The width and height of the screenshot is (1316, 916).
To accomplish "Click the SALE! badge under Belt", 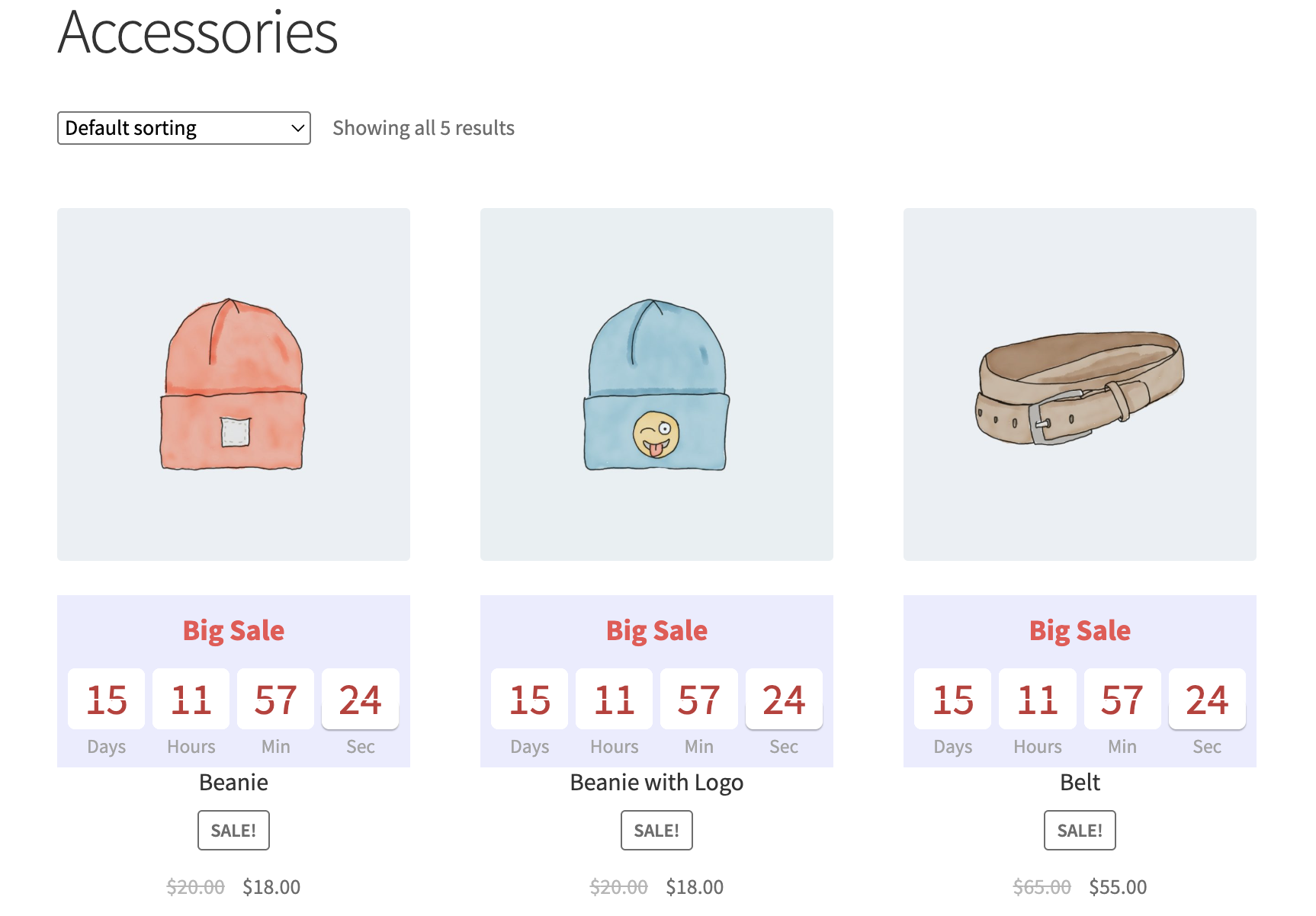I will click(1080, 830).
